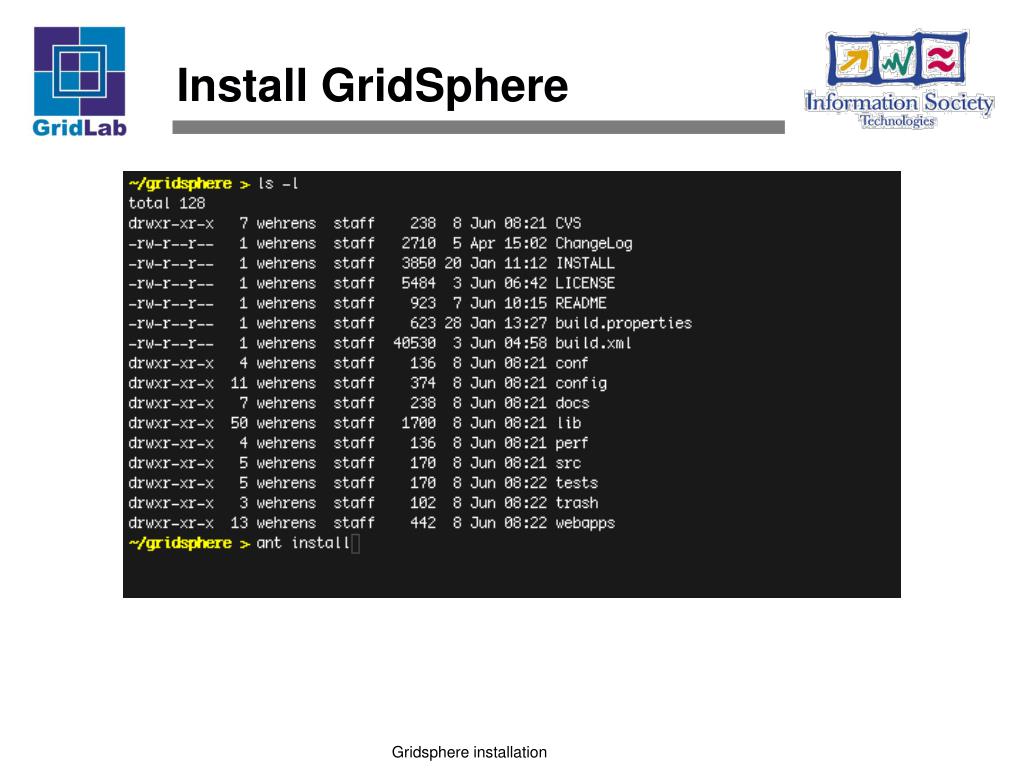Click the 442 size of webapps directory
Image resolution: width=1024 pixels, height=768 pixels.
point(423,523)
